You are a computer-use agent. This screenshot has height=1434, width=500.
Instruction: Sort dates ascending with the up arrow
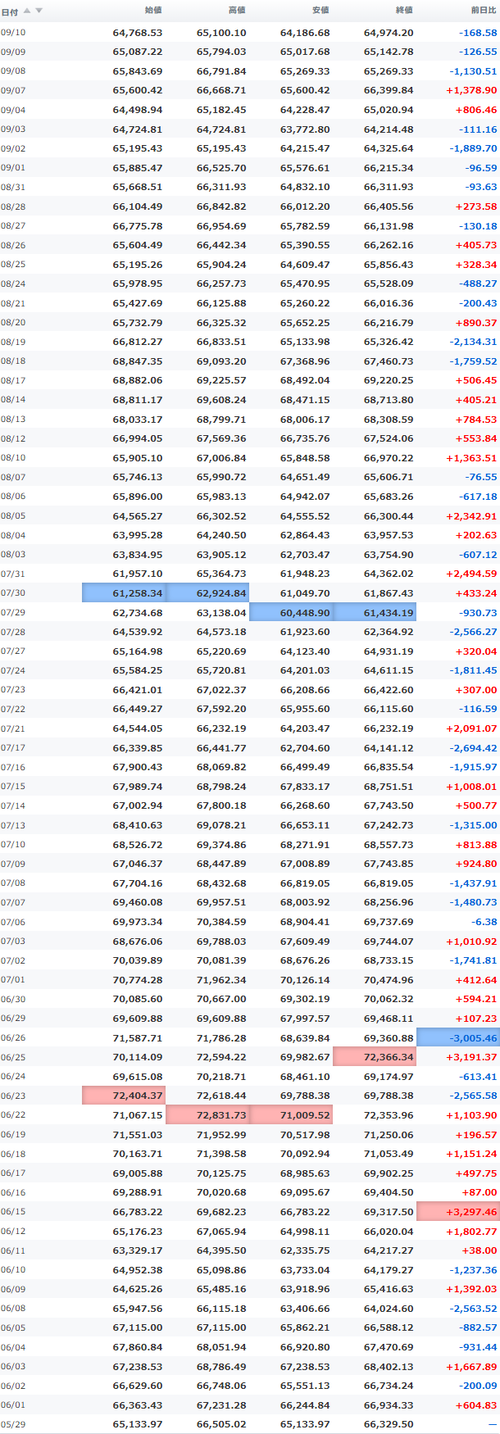coord(27,10)
